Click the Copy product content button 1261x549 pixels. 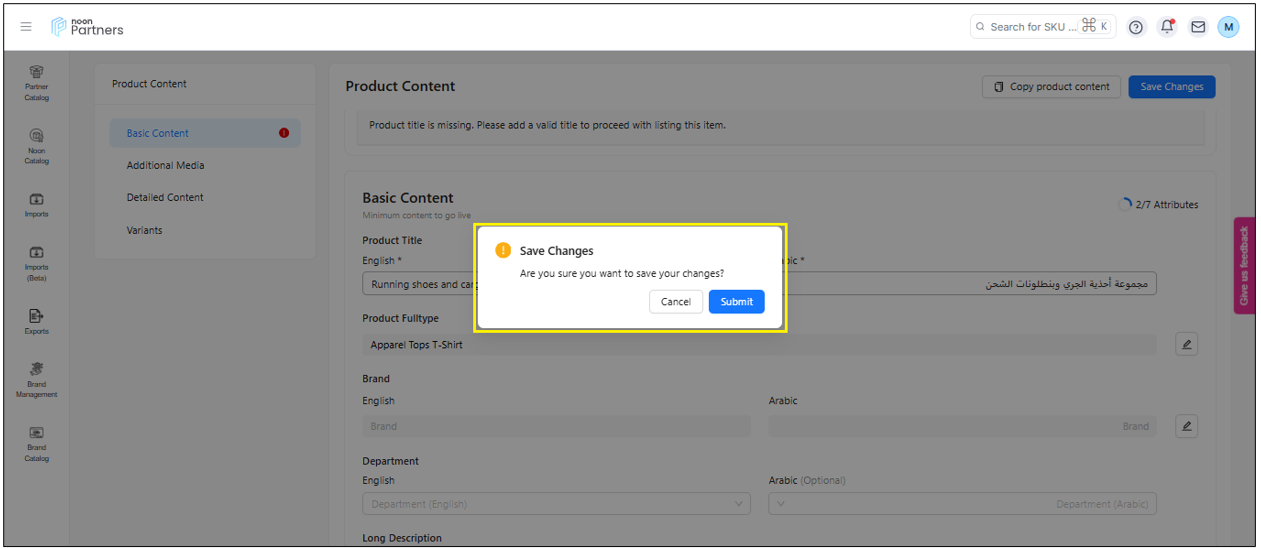point(1051,87)
